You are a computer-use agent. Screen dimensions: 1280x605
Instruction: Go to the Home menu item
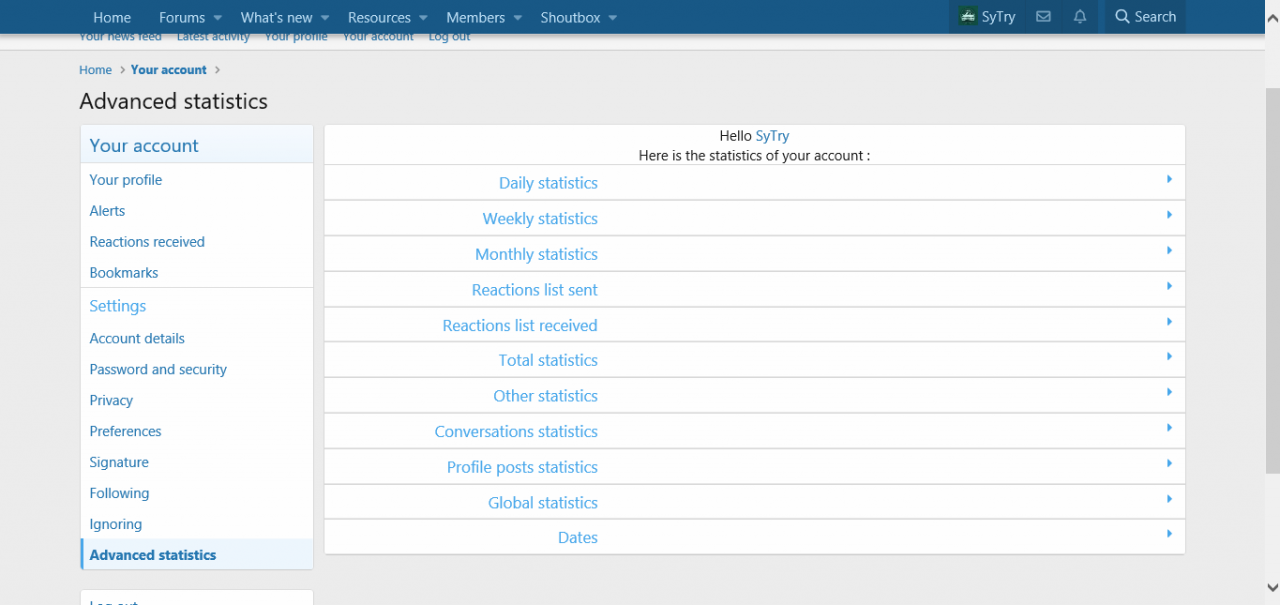(112, 17)
